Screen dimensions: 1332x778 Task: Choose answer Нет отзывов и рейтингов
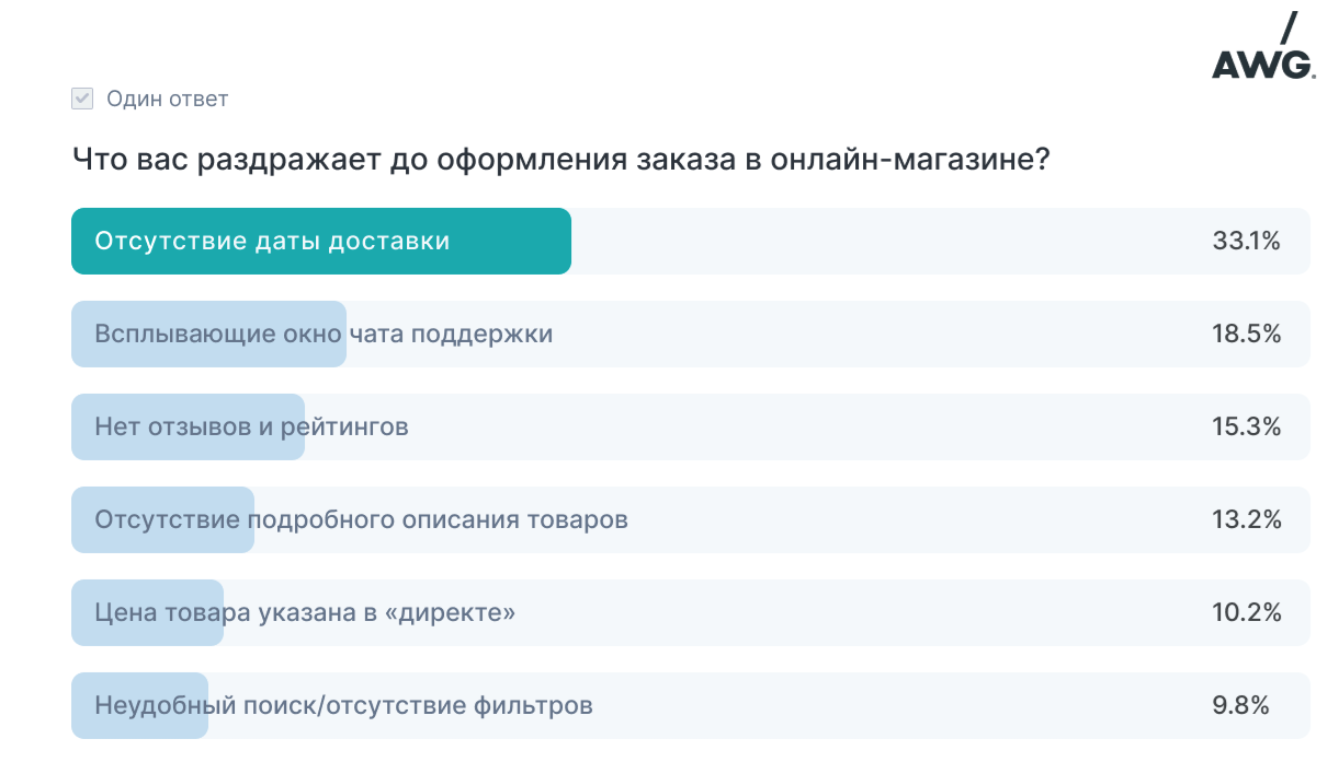(x=690, y=427)
